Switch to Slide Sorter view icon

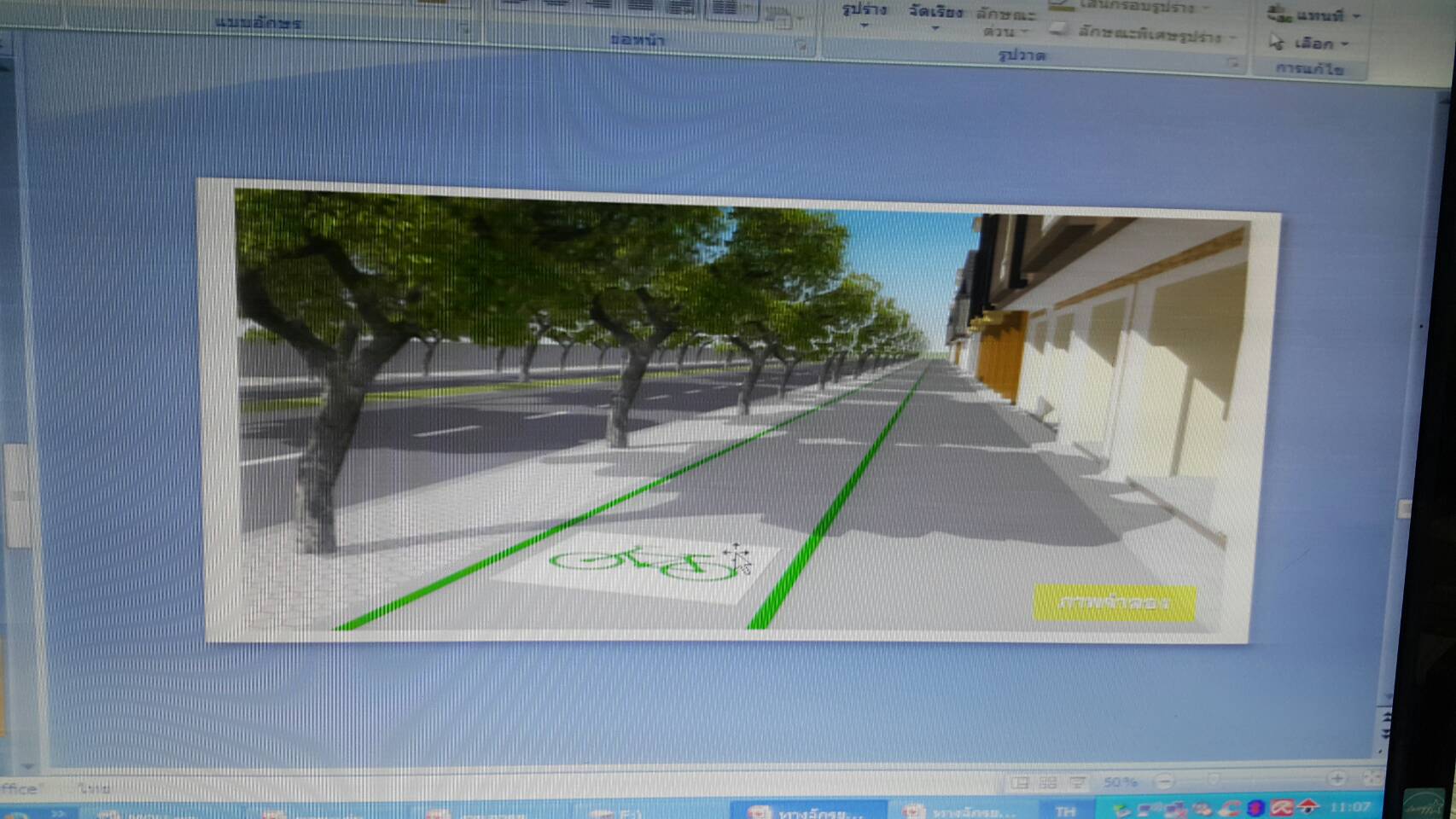[1048, 782]
